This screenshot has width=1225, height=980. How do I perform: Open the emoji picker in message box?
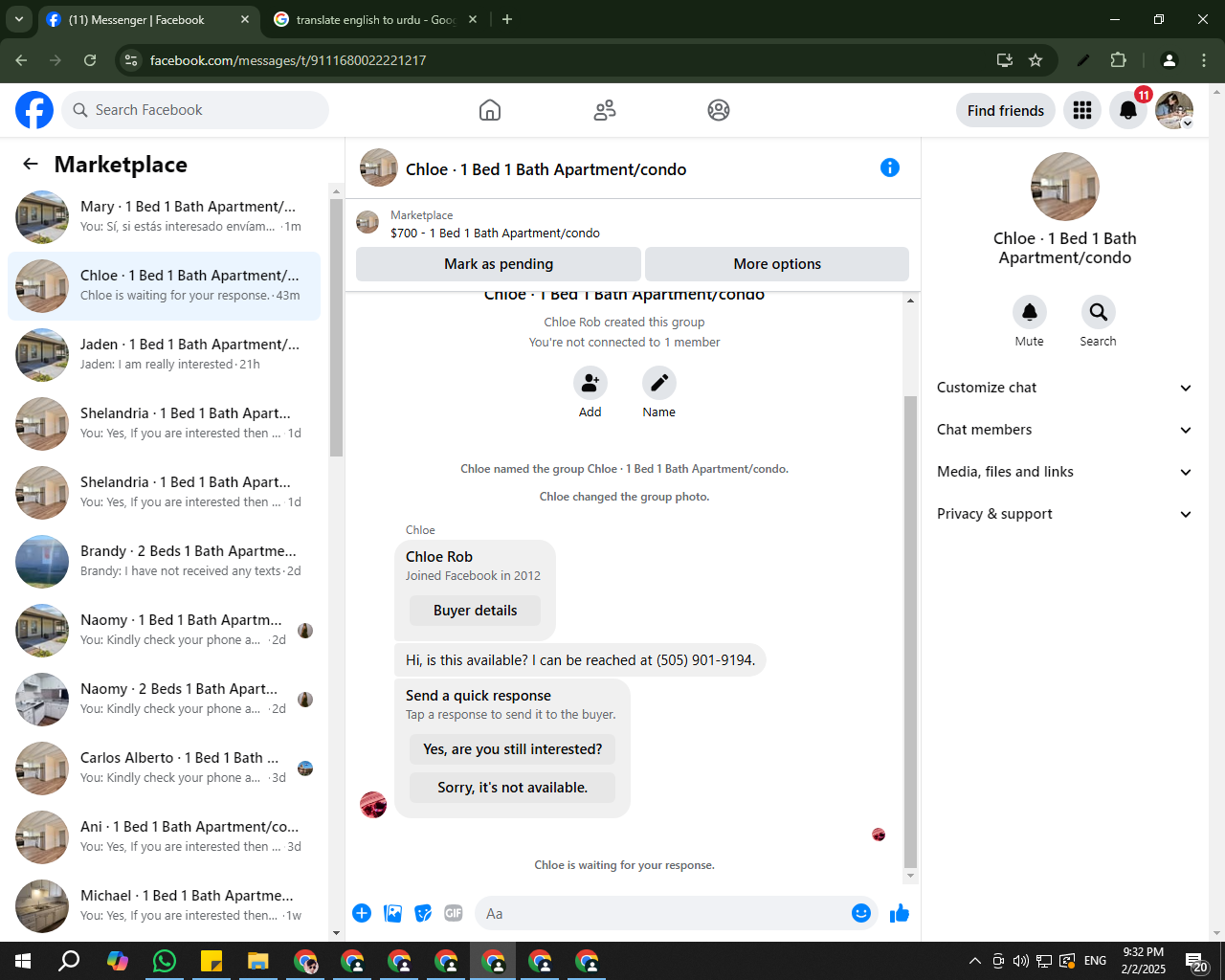tap(861, 913)
